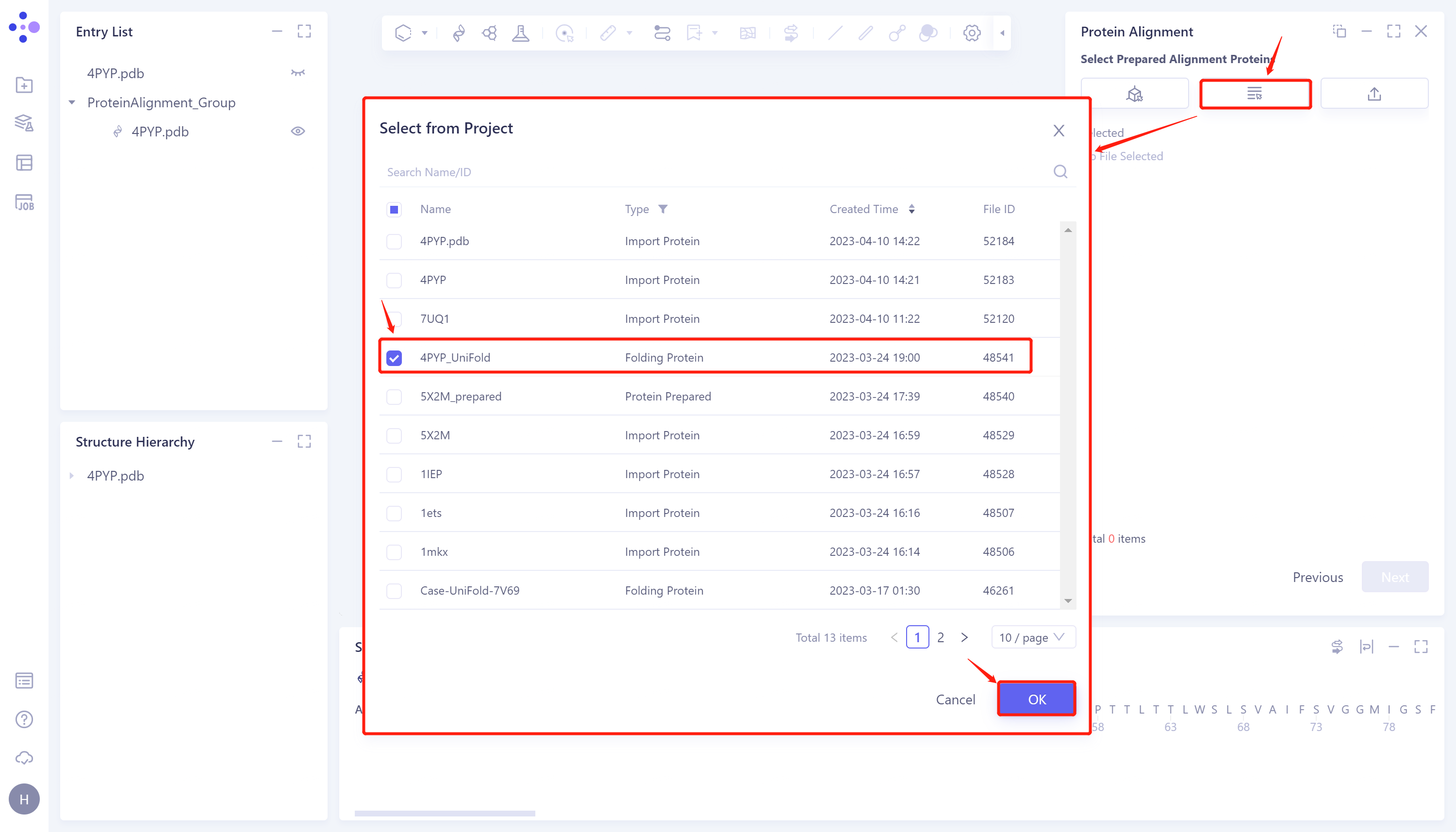Collapse the ProteinAlignment_Group entry
The height and width of the screenshot is (832, 1456).
coord(72,102)
